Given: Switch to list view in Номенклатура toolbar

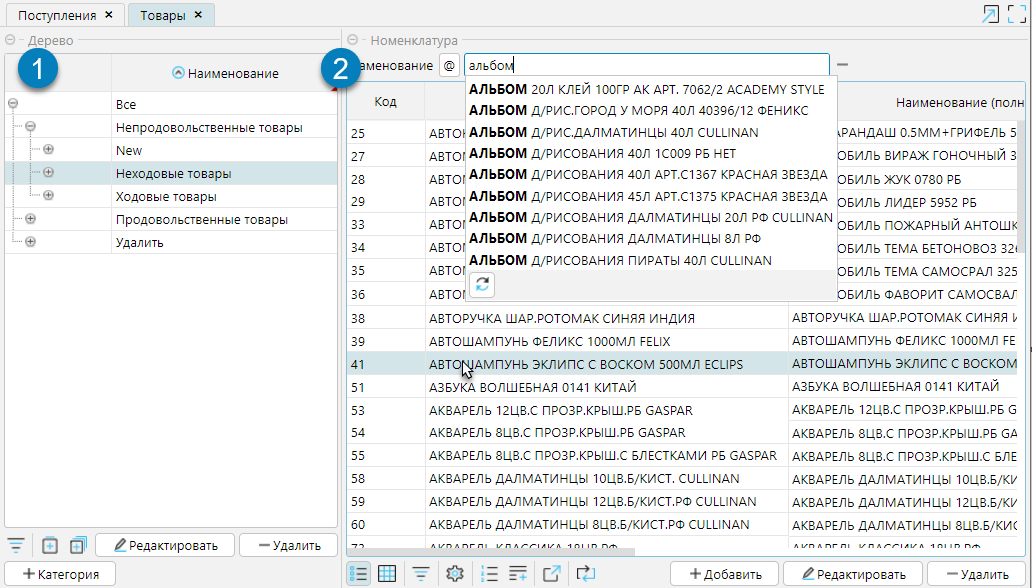Looking at the screenshot, I should pos(359,573).
